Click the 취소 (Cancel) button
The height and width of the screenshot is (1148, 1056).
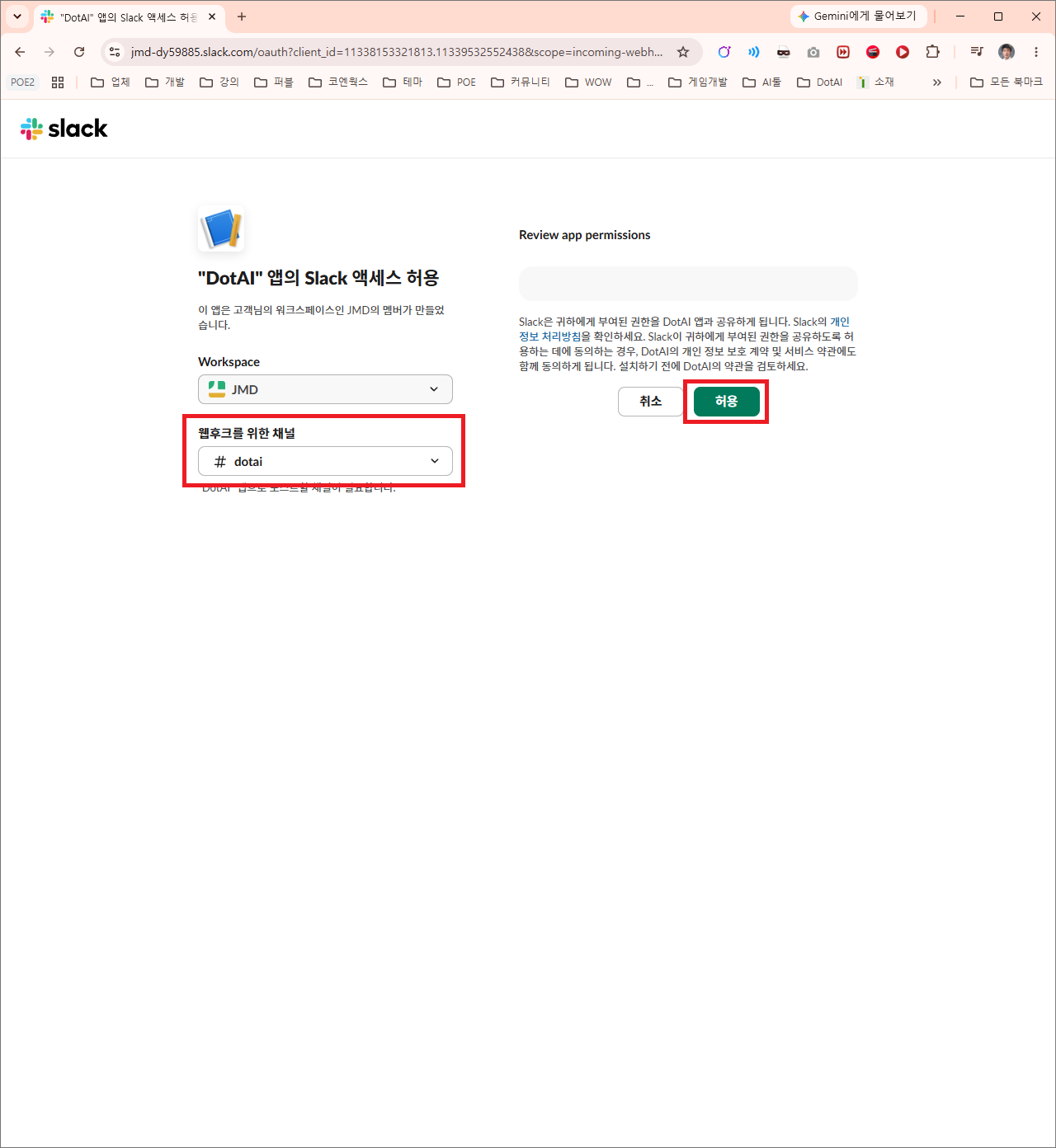(x=650, y=402)
